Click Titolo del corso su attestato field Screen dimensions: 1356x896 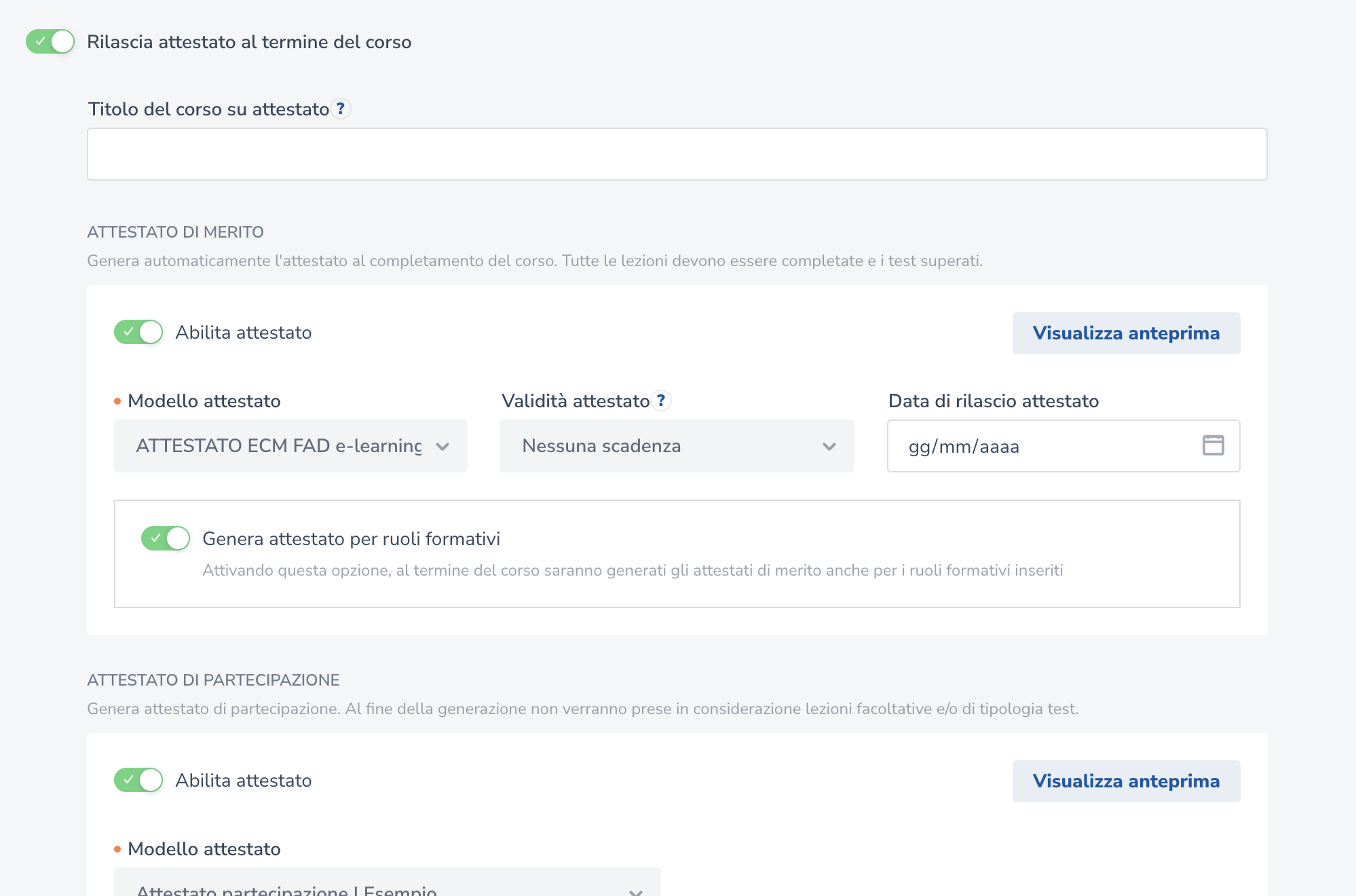677,154
